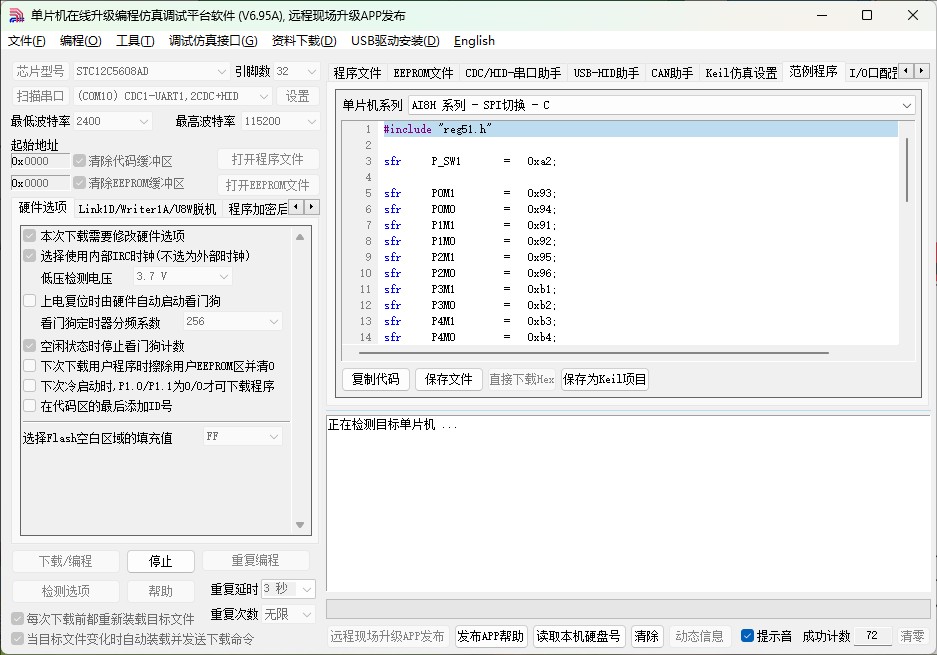Select 范例程序 tab
937x655 pixels.
click(x=813, y=72)
